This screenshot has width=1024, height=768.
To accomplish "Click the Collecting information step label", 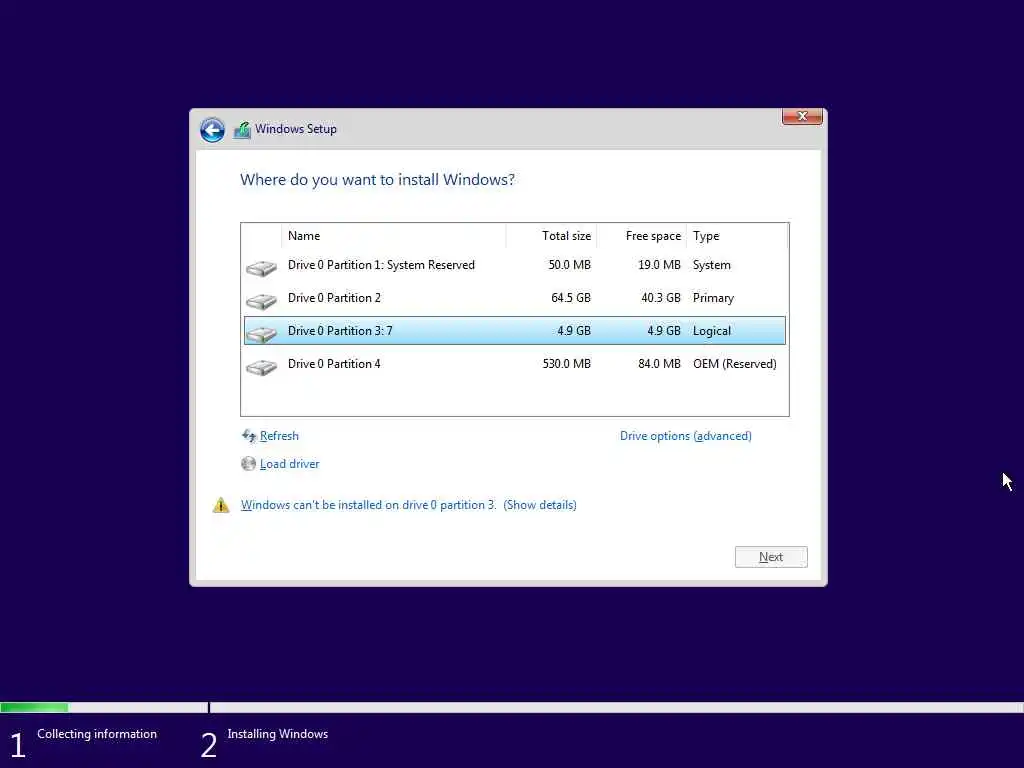I will [x=97, y=734].
